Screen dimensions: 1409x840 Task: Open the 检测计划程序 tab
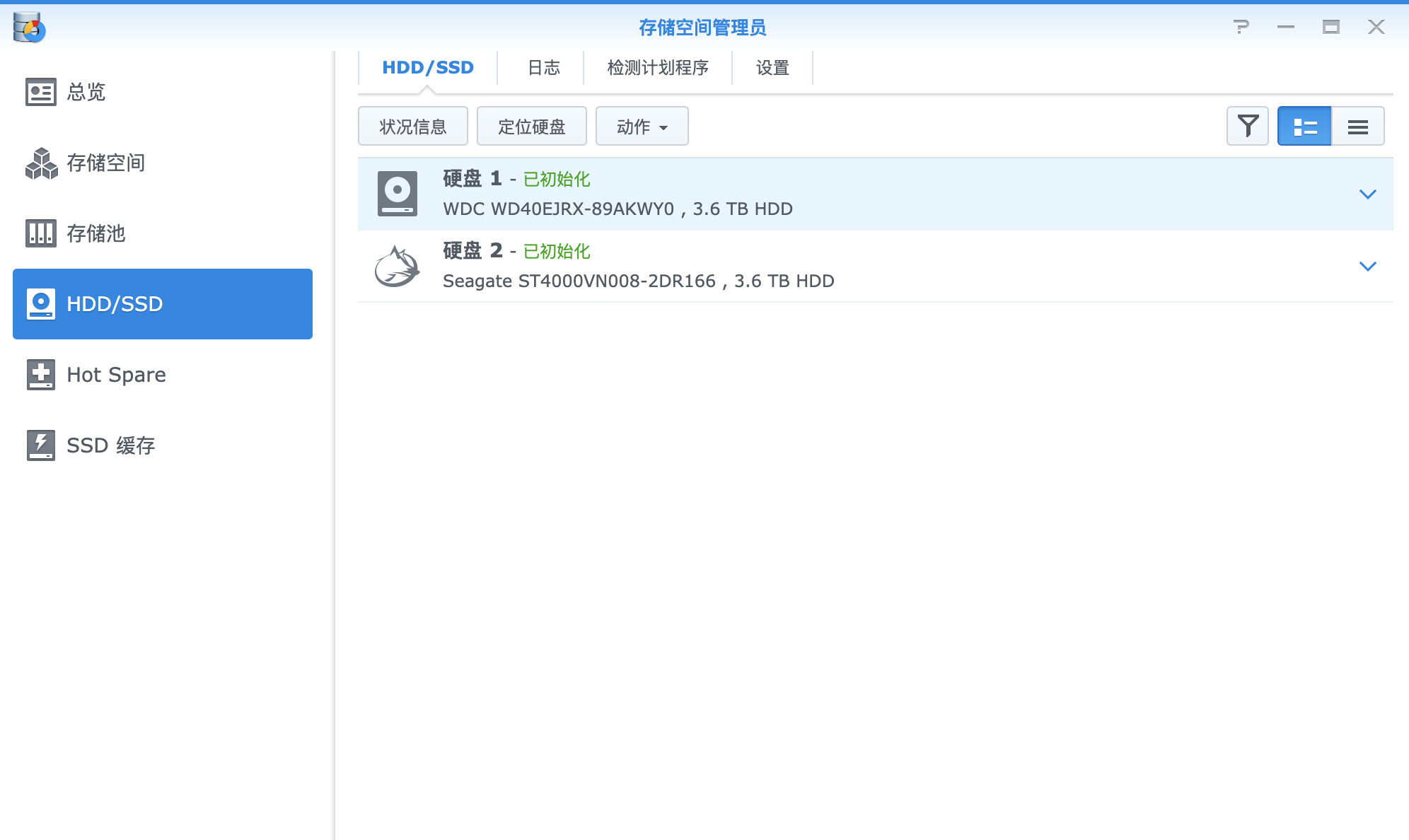(x=657, y=67)
